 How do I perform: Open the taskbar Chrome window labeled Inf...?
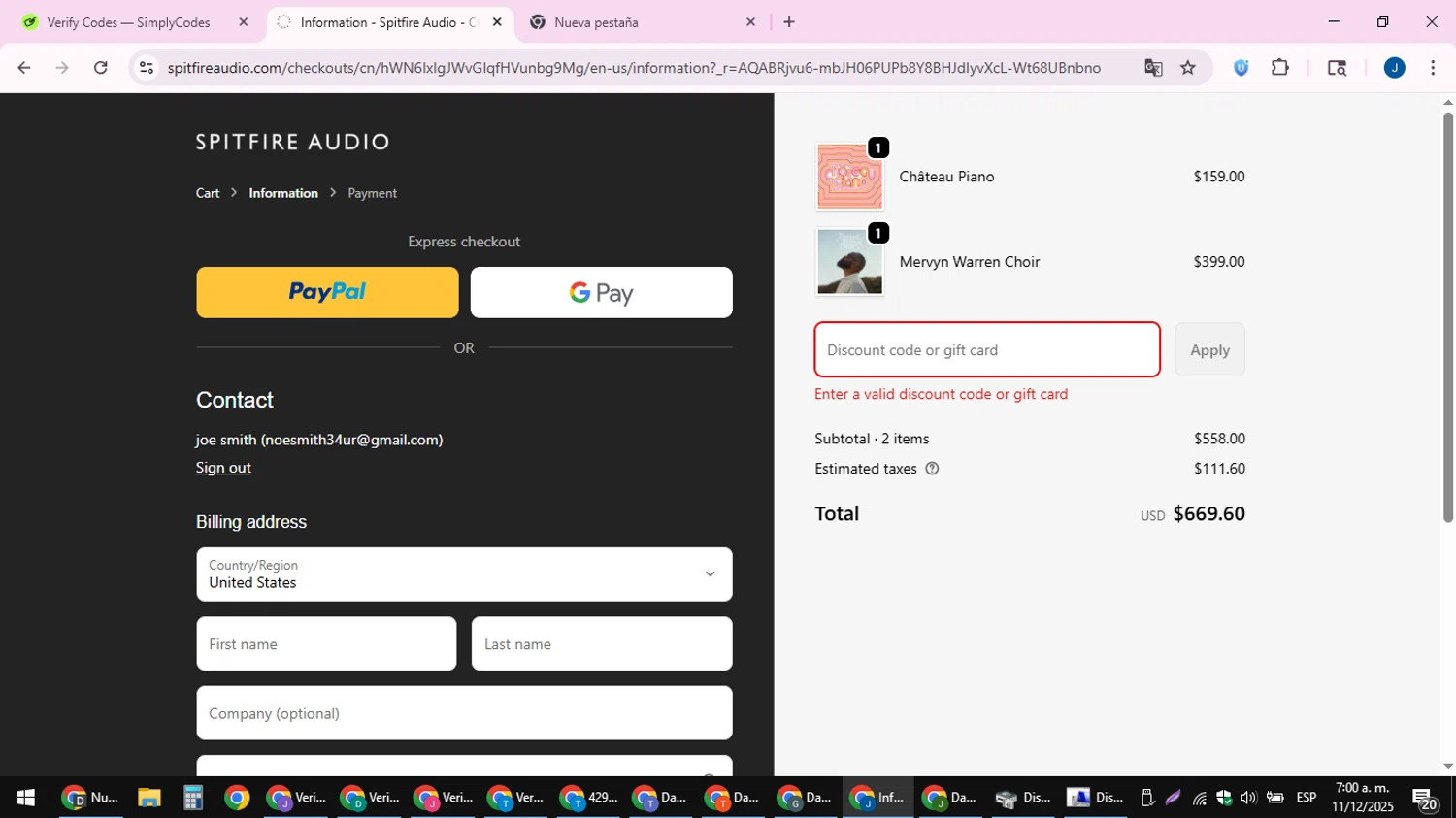[x=877, y=798]
